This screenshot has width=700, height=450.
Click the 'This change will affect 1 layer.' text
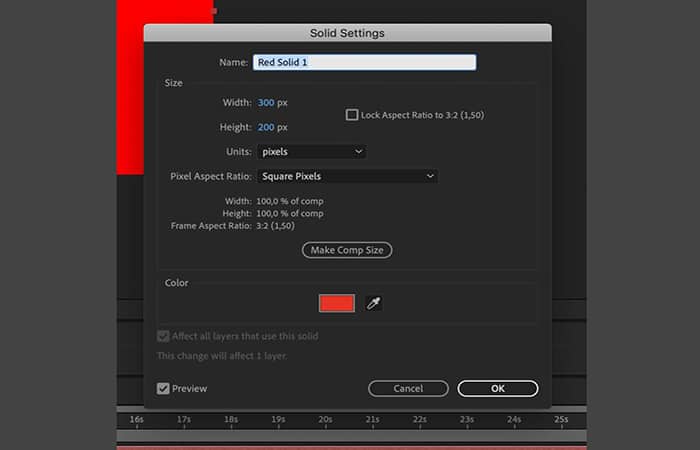click(x=222, y=356)
